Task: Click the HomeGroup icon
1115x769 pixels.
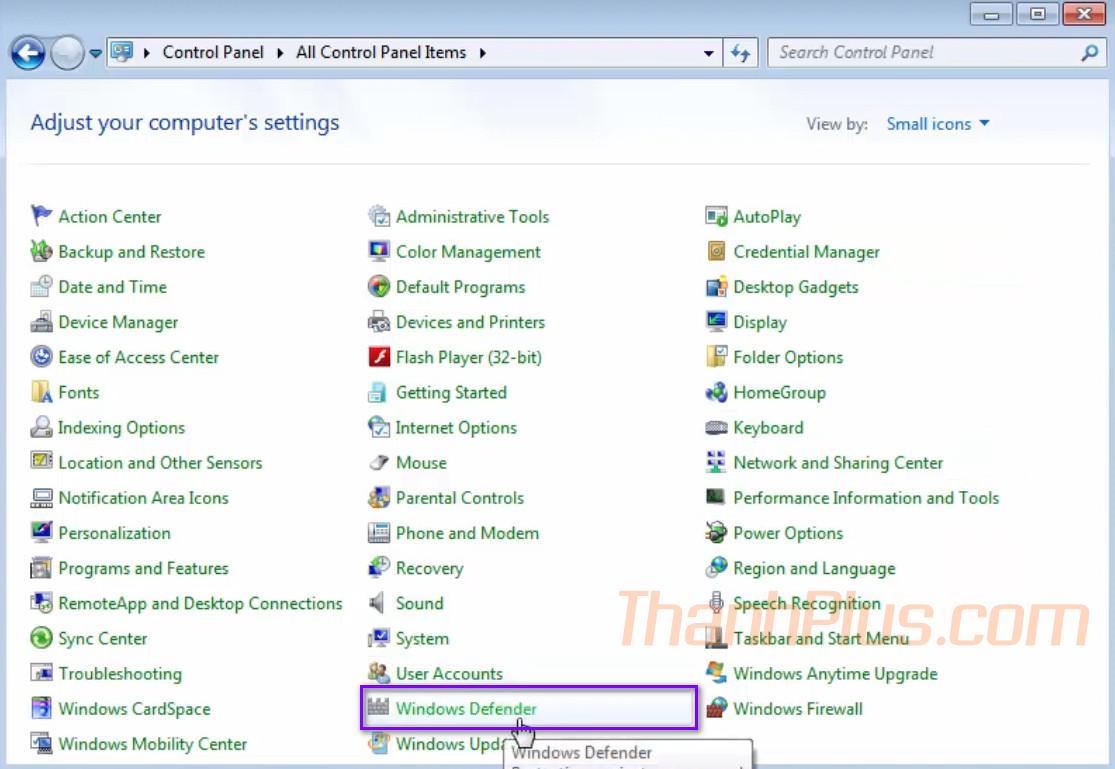Action: click(716, 392)
